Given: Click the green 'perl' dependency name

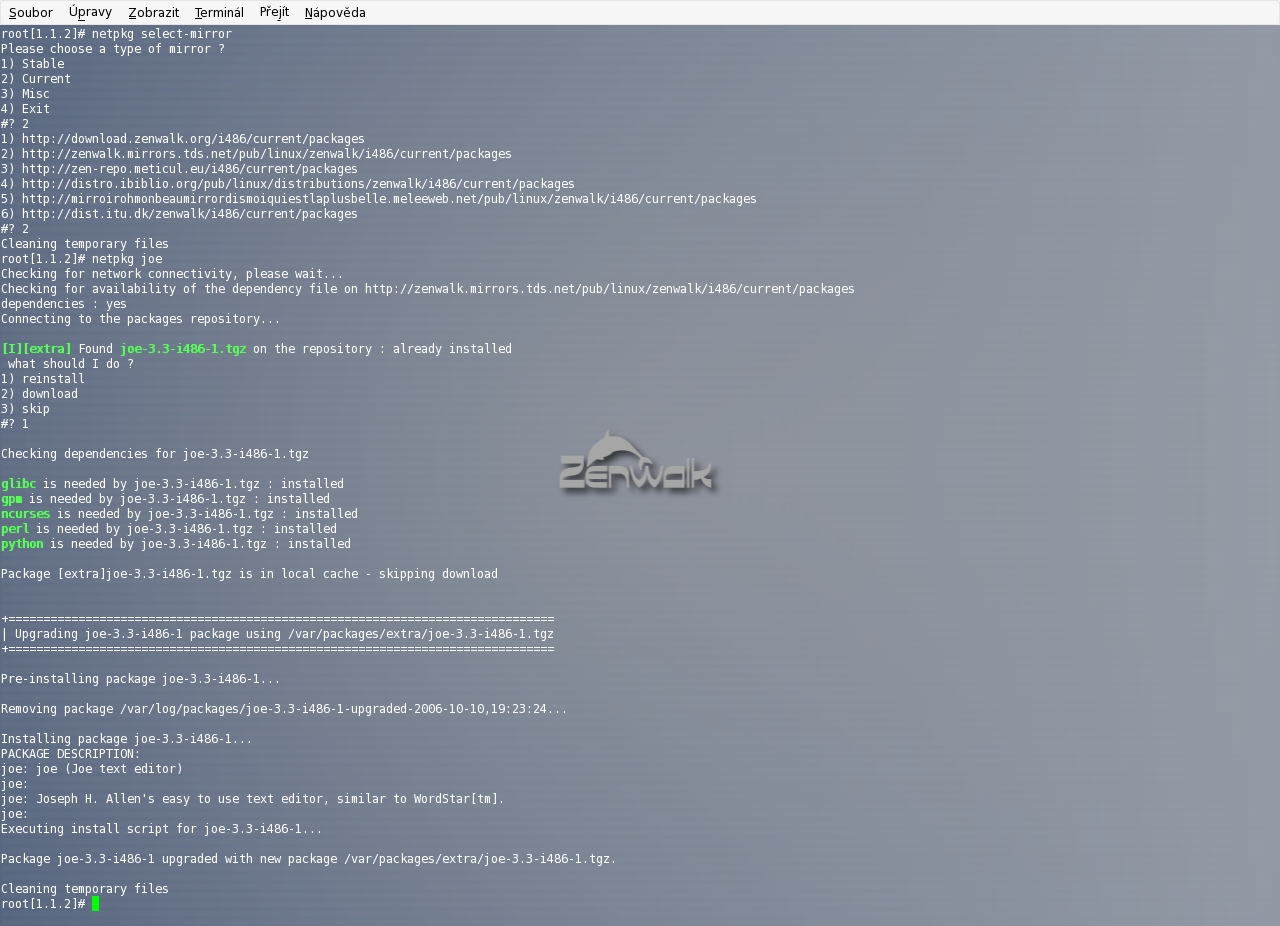Looking at the screenshot, I should [x=15, y=529].
